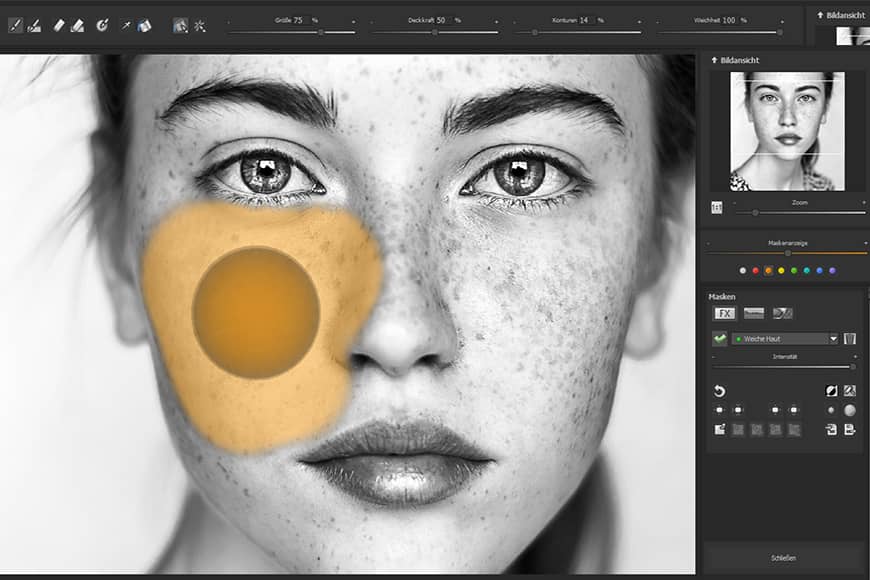
Task: Switch to the gradient mask tab
Action: 753,314
